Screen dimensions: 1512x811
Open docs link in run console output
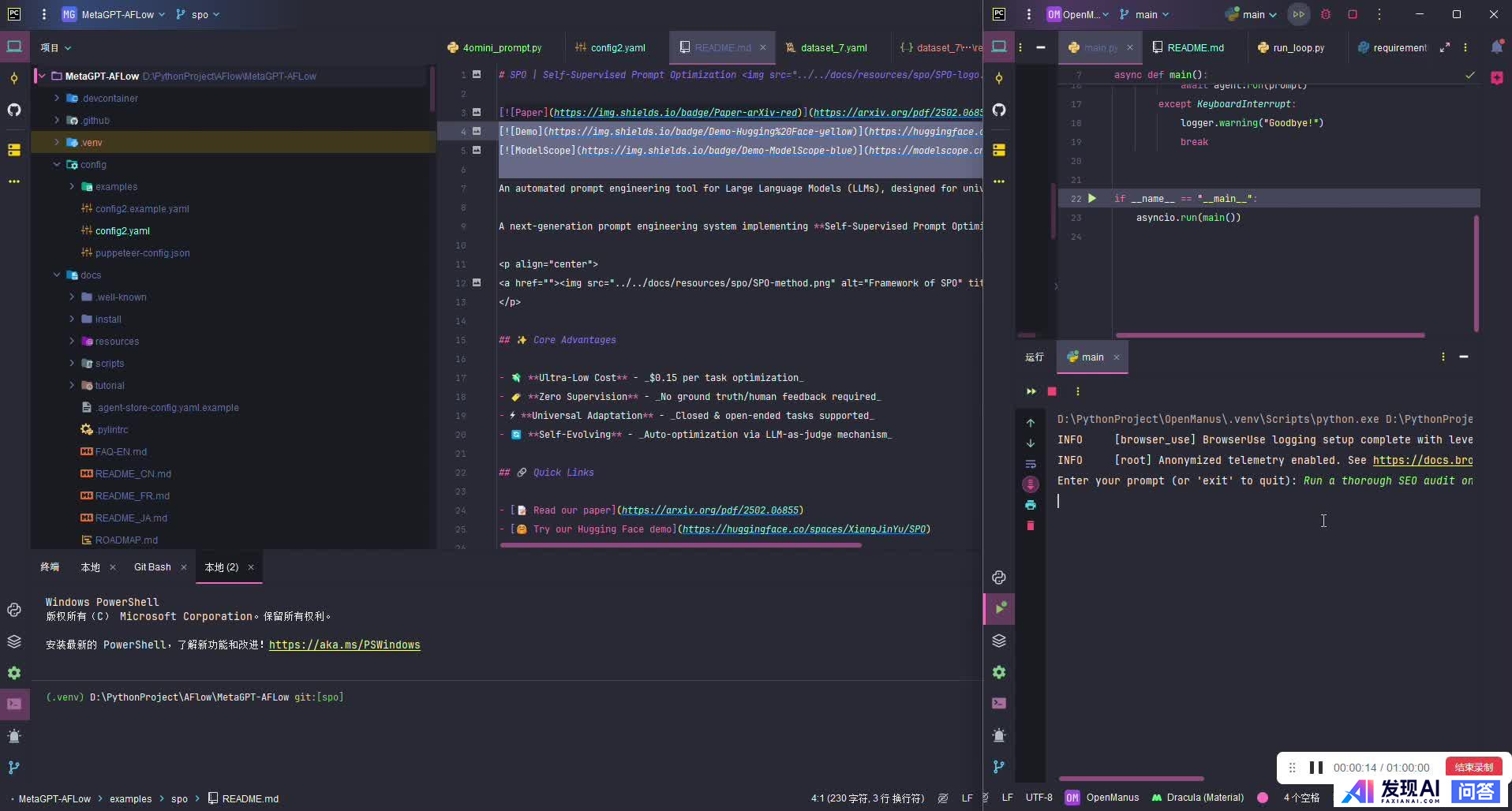tap(1423, 460)
